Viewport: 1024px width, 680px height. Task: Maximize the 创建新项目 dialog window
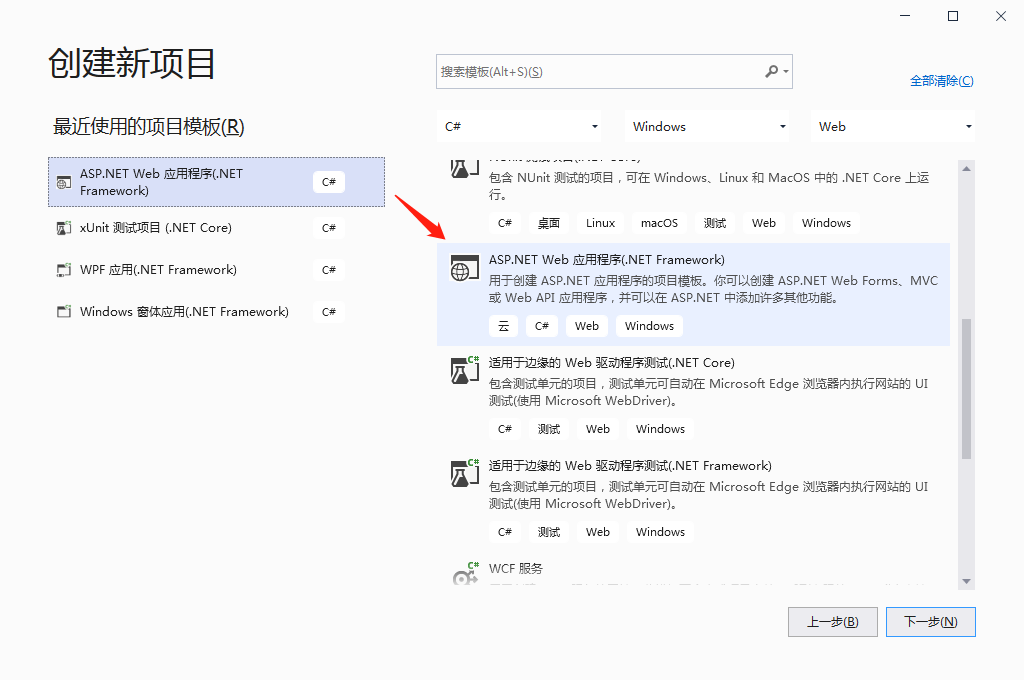click(953, 16)
